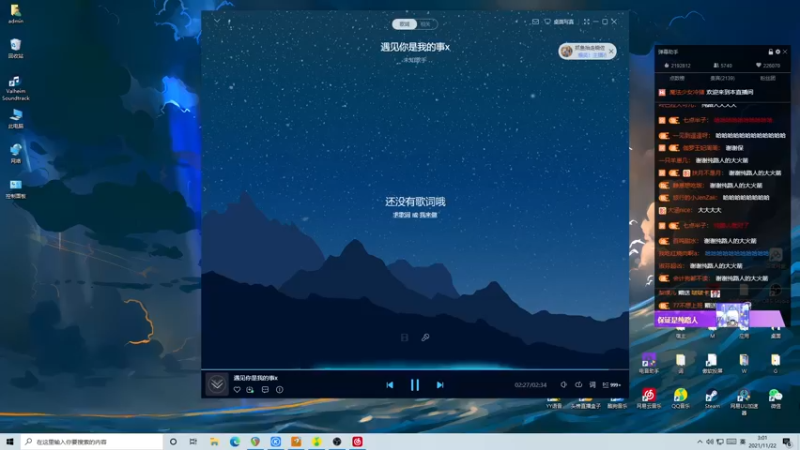Open the notification center on taskbar
800x450 pixels.
[787, 442]
